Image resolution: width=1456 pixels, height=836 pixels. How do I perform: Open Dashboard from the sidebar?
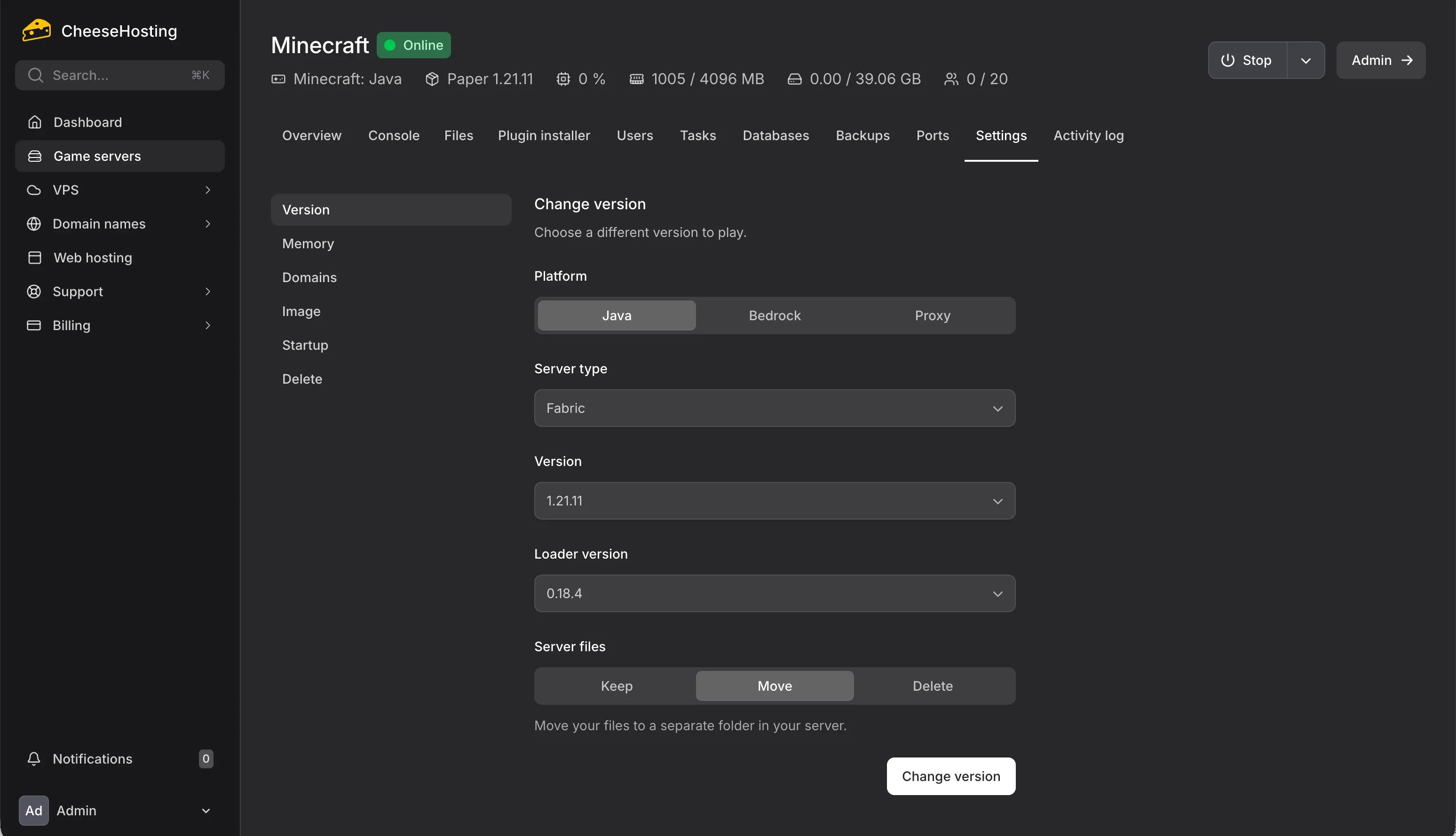[87, 122]
